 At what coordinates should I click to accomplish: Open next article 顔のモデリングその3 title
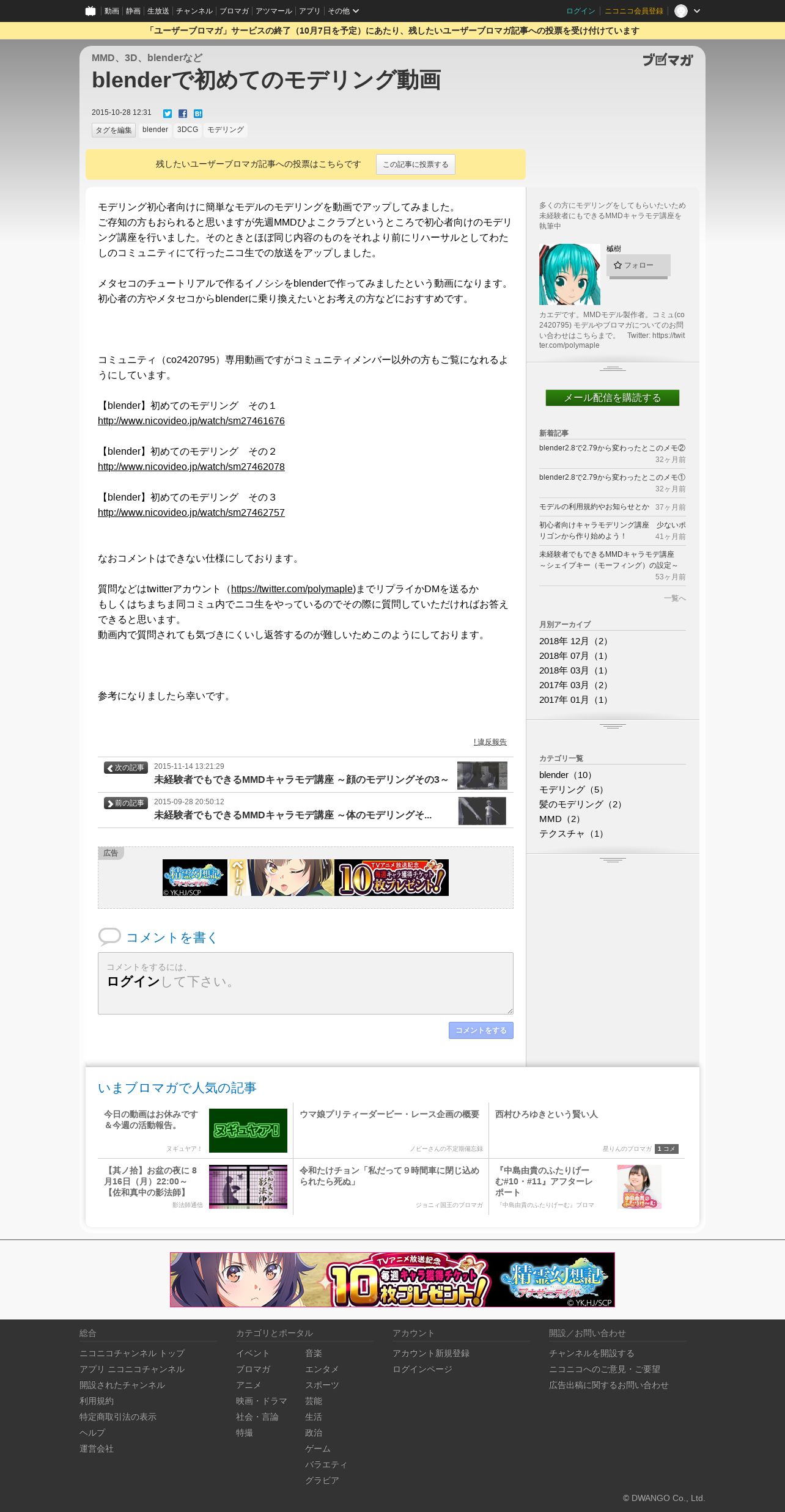point(301,780)
